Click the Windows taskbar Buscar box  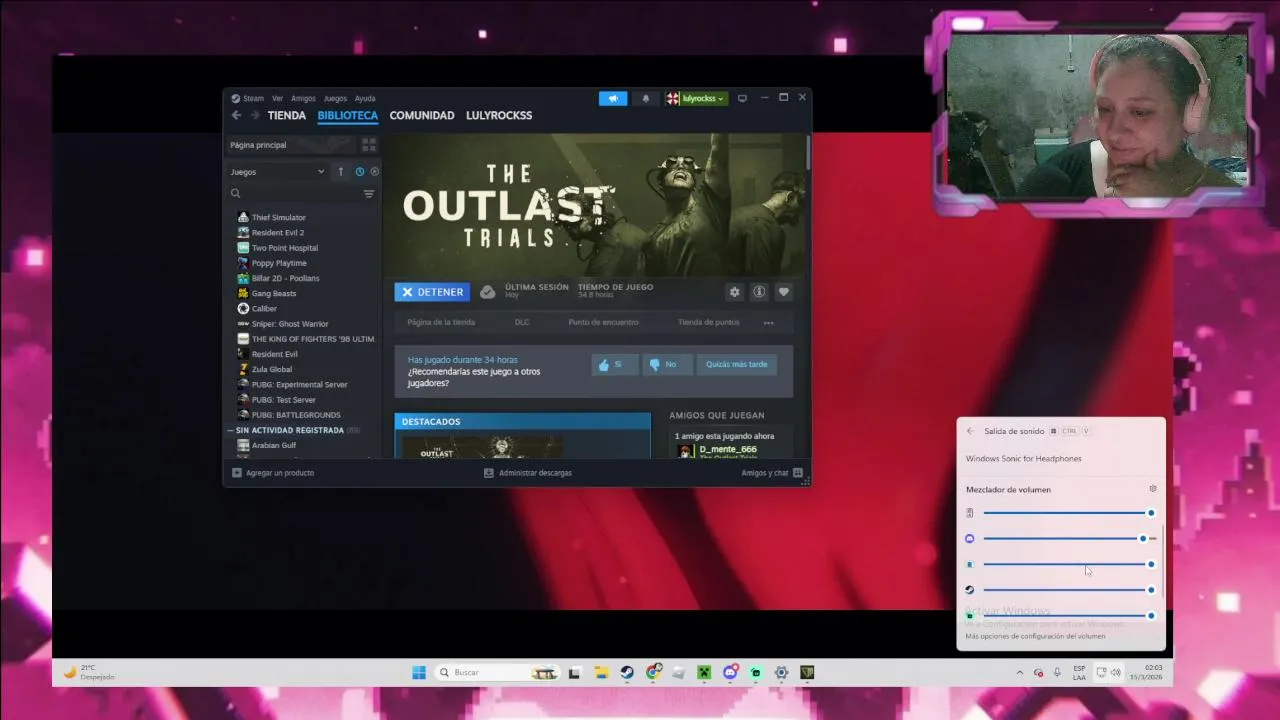(496, 673)
